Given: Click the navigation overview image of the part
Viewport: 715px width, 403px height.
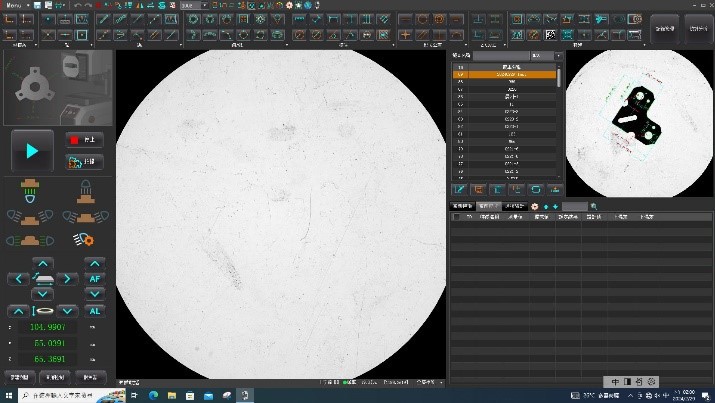Looking at the screenshot, I should pos(639,124).
